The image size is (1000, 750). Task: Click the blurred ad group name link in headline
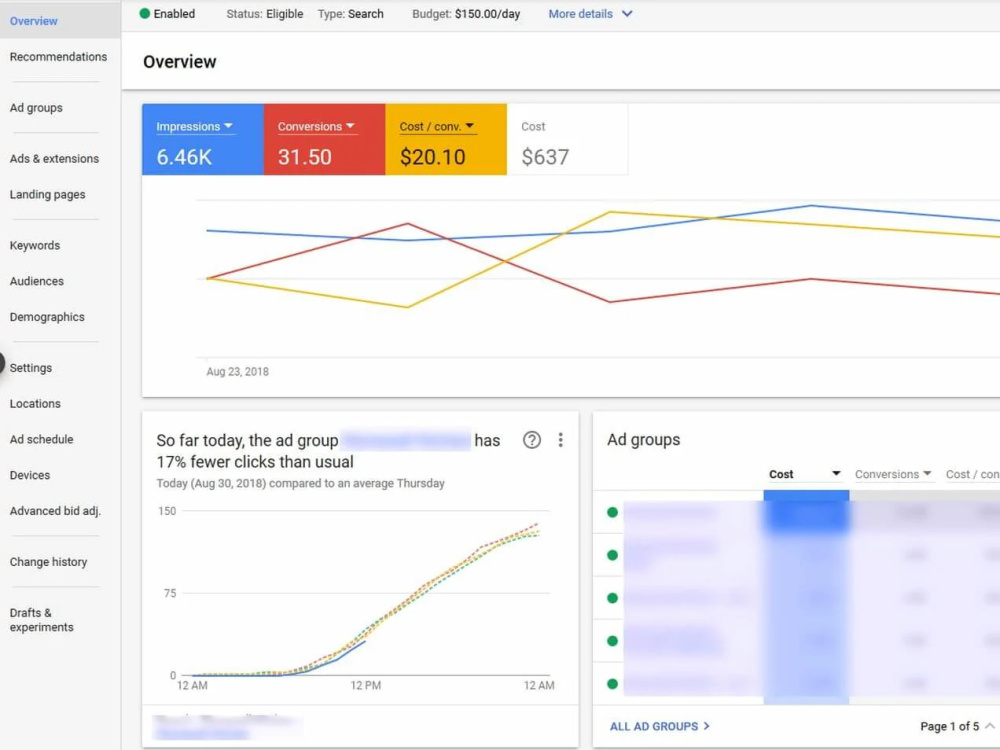[x=406, y=440]
